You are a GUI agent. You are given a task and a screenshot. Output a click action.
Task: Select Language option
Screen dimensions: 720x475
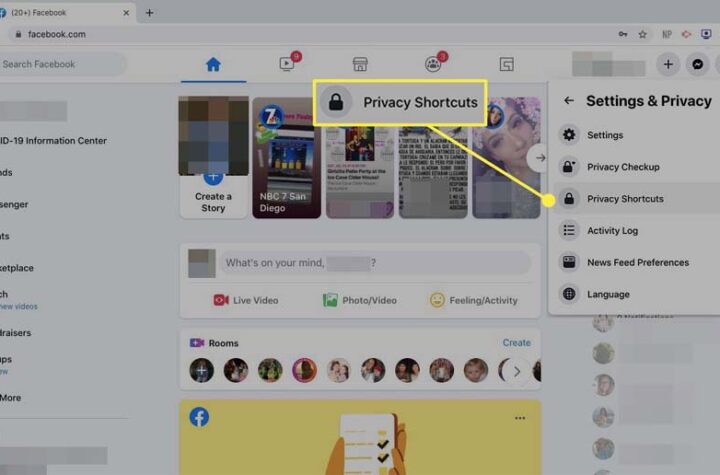pyautogui.click(x=608, y=295)
